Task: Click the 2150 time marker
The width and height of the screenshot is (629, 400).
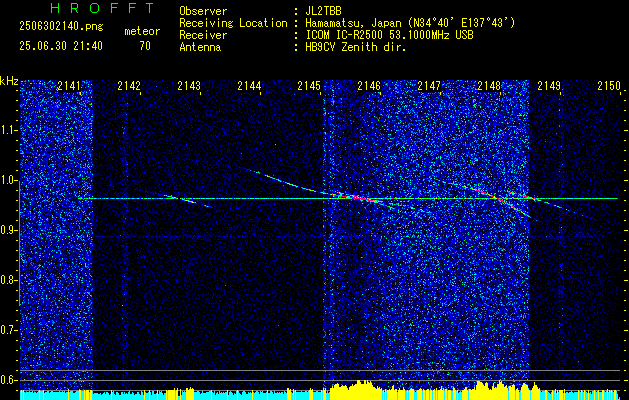Action: [609, 85]
